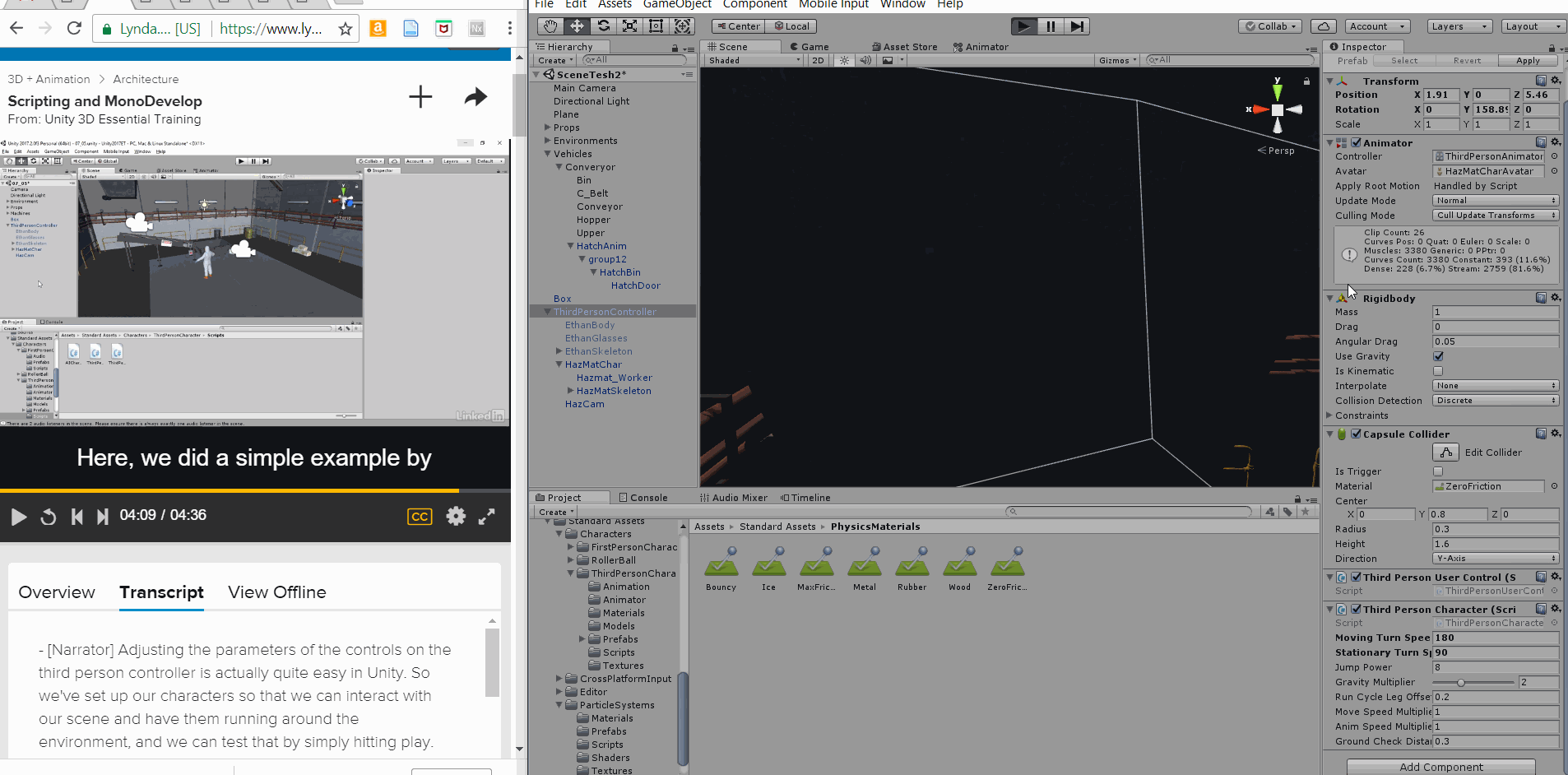
Task: Select the Rotate tool in Unity toolbar
Action: [603, 26]
